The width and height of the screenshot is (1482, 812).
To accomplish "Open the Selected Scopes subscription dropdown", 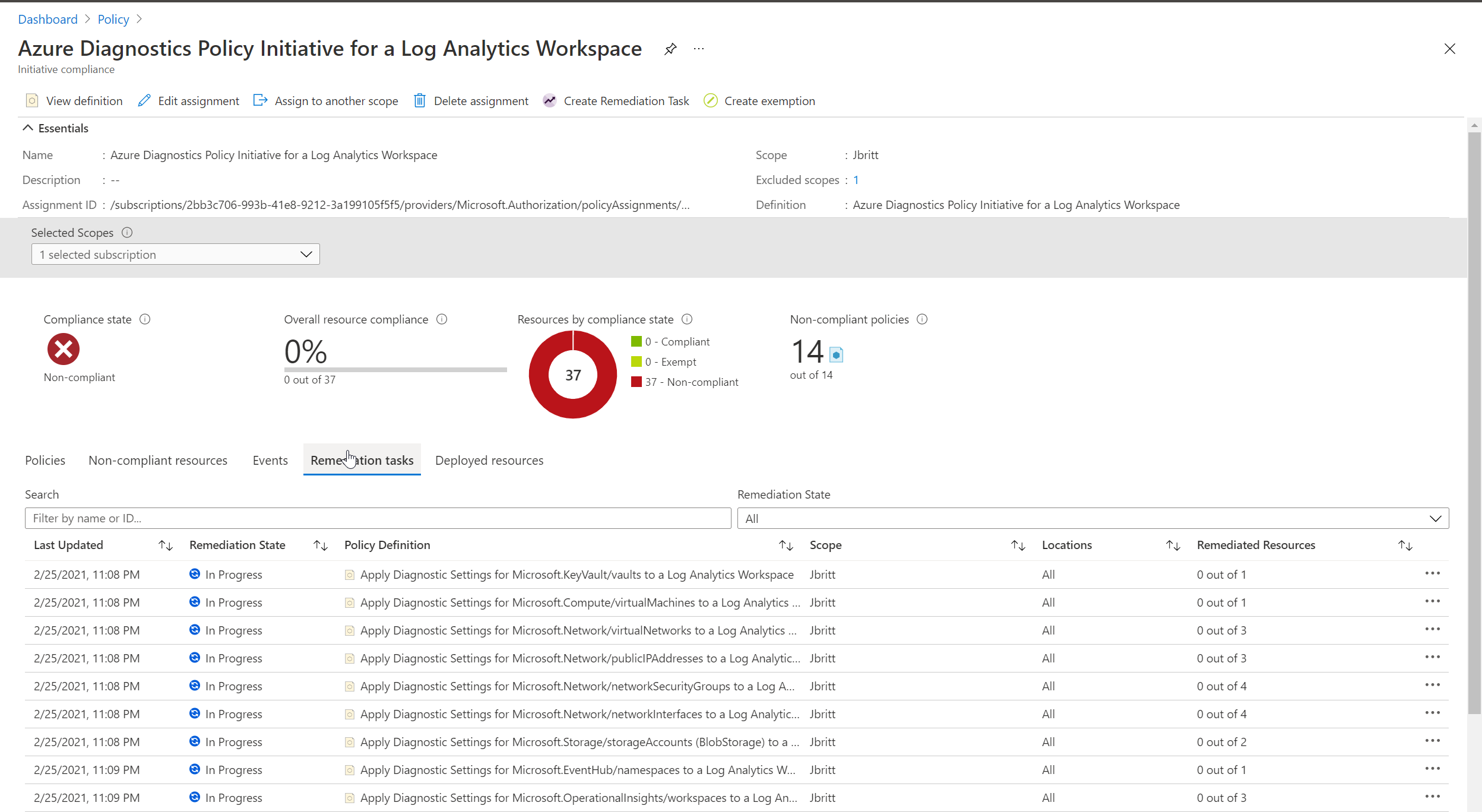I will 175,254.
